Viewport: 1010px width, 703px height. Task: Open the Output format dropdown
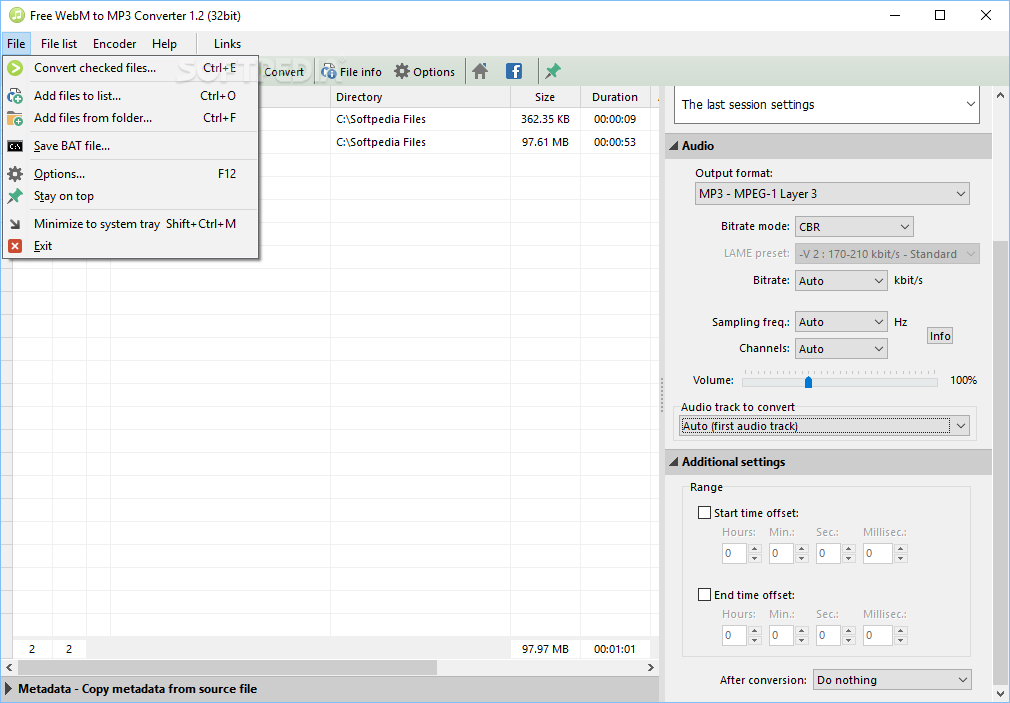tap(832, 194)
